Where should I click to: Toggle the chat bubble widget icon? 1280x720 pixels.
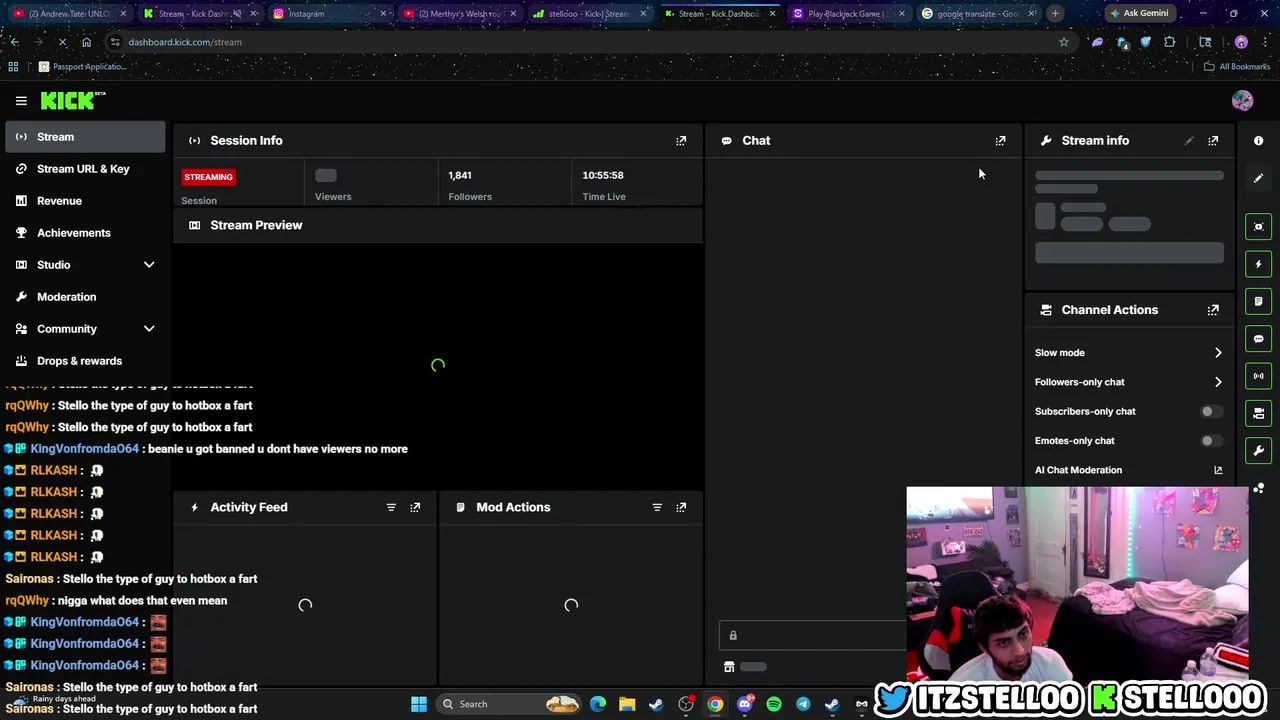pos(1259,339)
